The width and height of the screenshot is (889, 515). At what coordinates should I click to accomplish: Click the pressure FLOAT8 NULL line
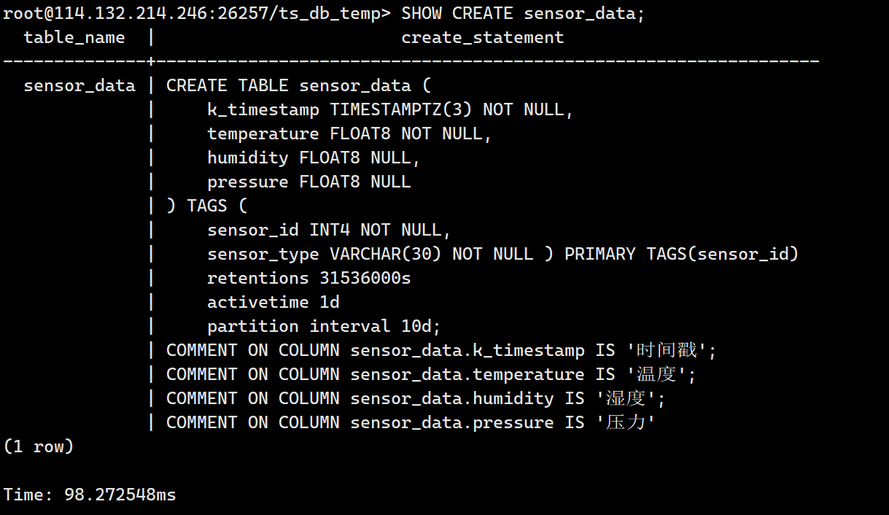(309, 181)
